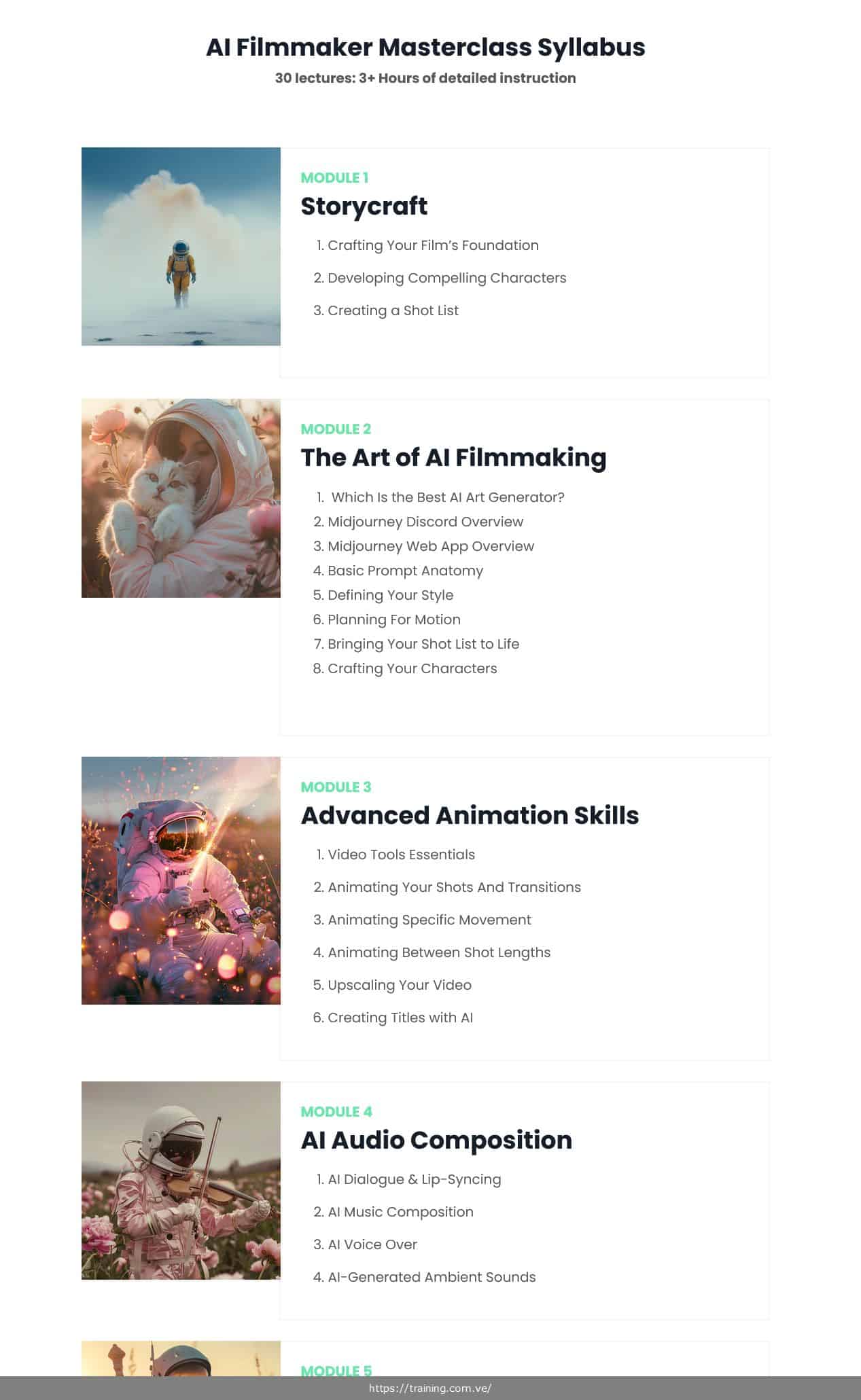Click the AI Music Composition lecture

(x=400, y=1212)
